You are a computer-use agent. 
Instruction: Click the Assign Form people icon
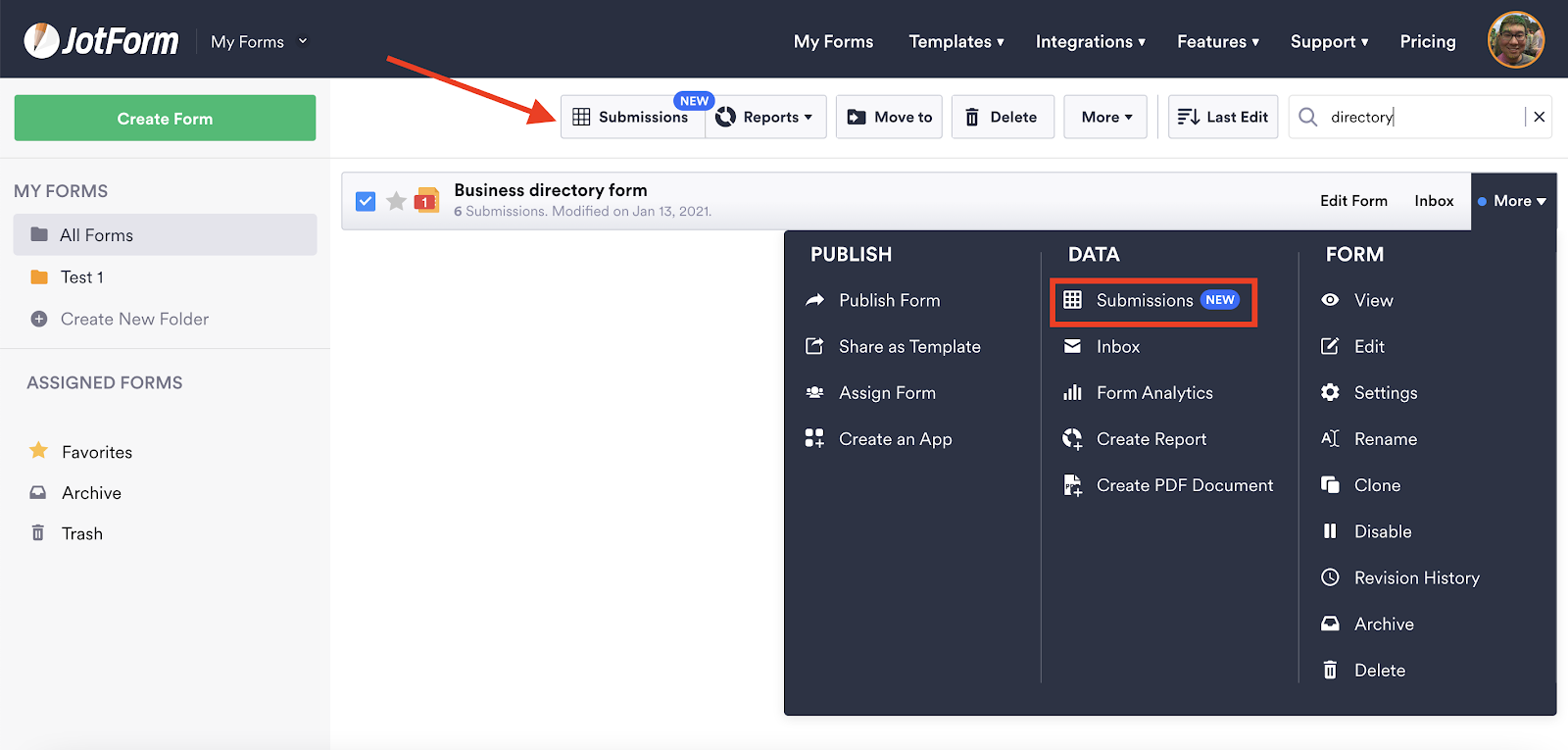[814, 392]
